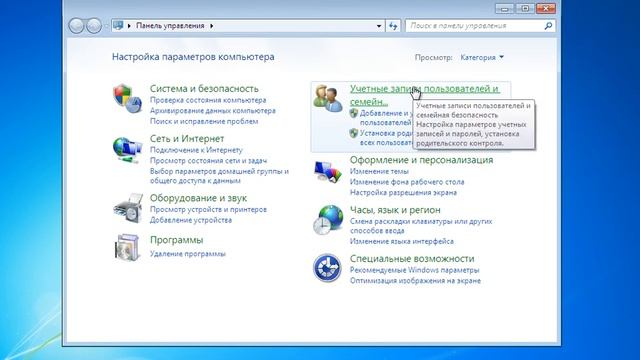
Task: Open Архивирование данных компьютера link
Action: [213, 111]
